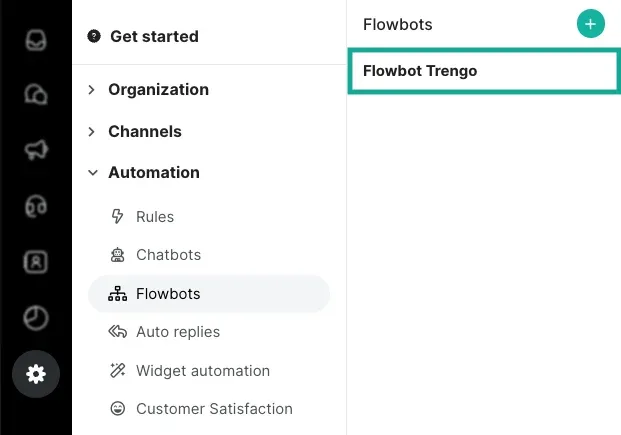The height and width of the screenshot is (435, 621).
Task: Go to Auto replies under Automation
Action: (x=178, y=332)
